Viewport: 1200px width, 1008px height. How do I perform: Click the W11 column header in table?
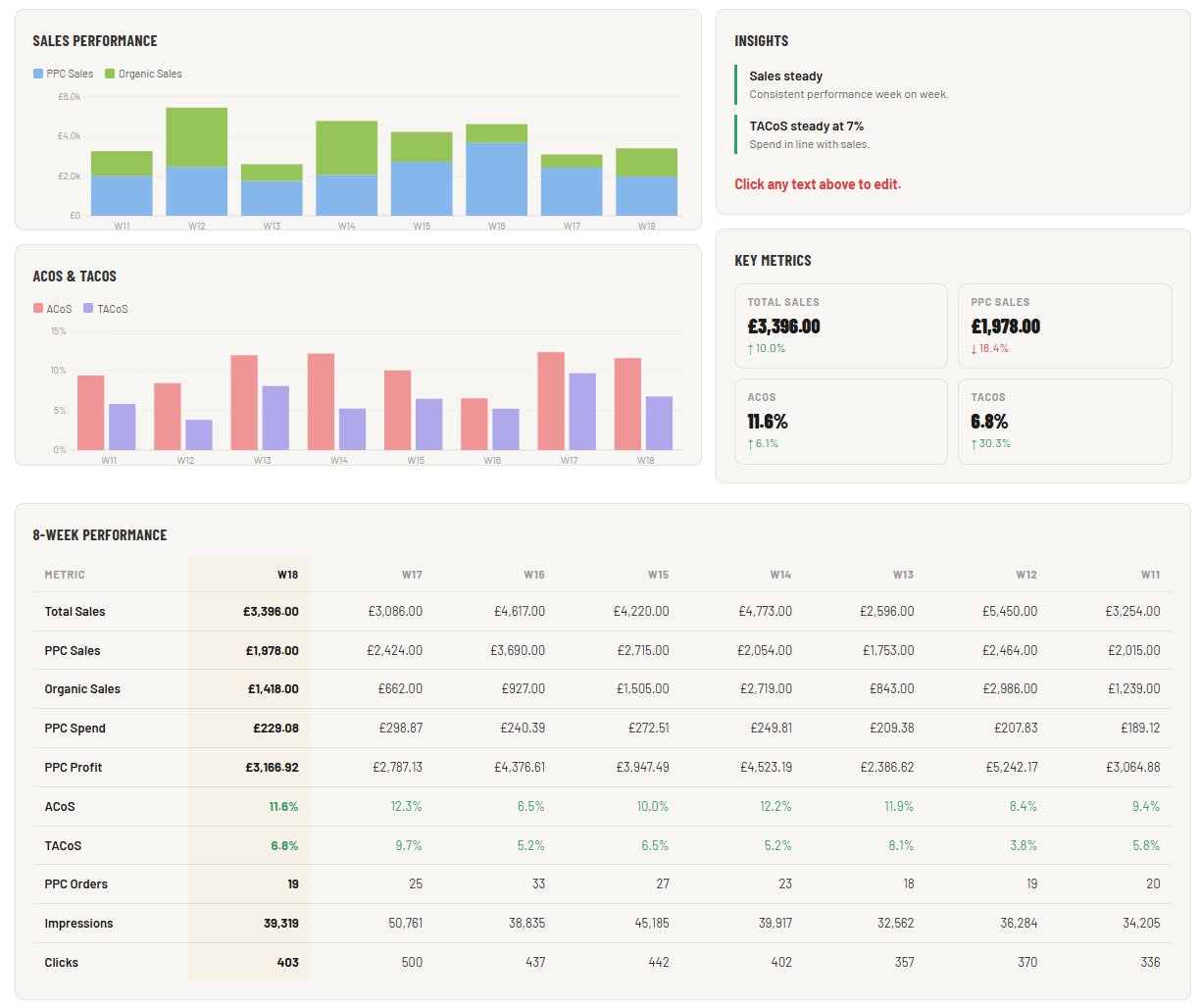[1150, 575]
